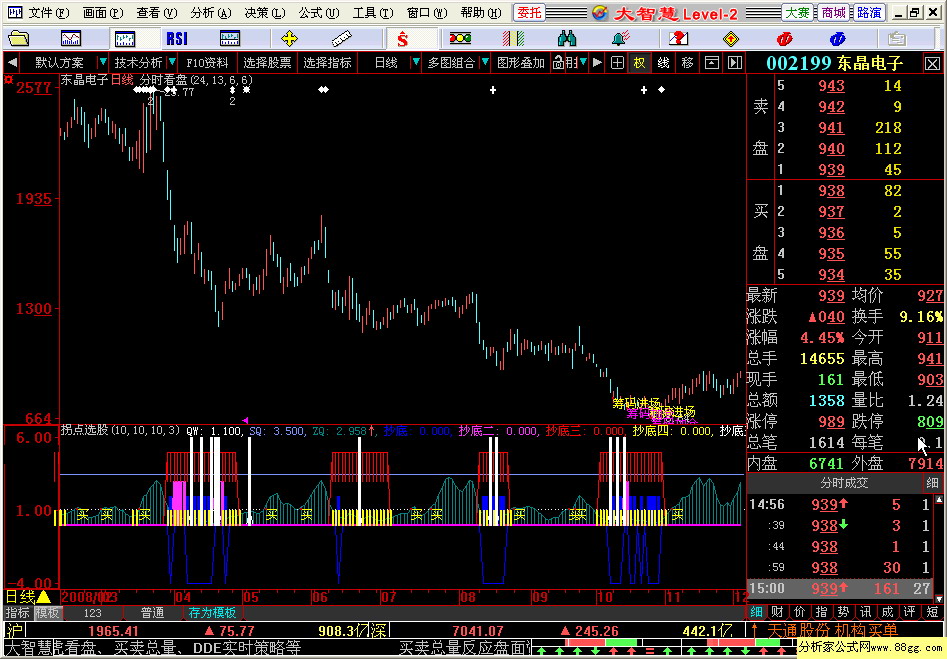Click the red dollar sign icon
947x659 pixels.
[402, 39]
